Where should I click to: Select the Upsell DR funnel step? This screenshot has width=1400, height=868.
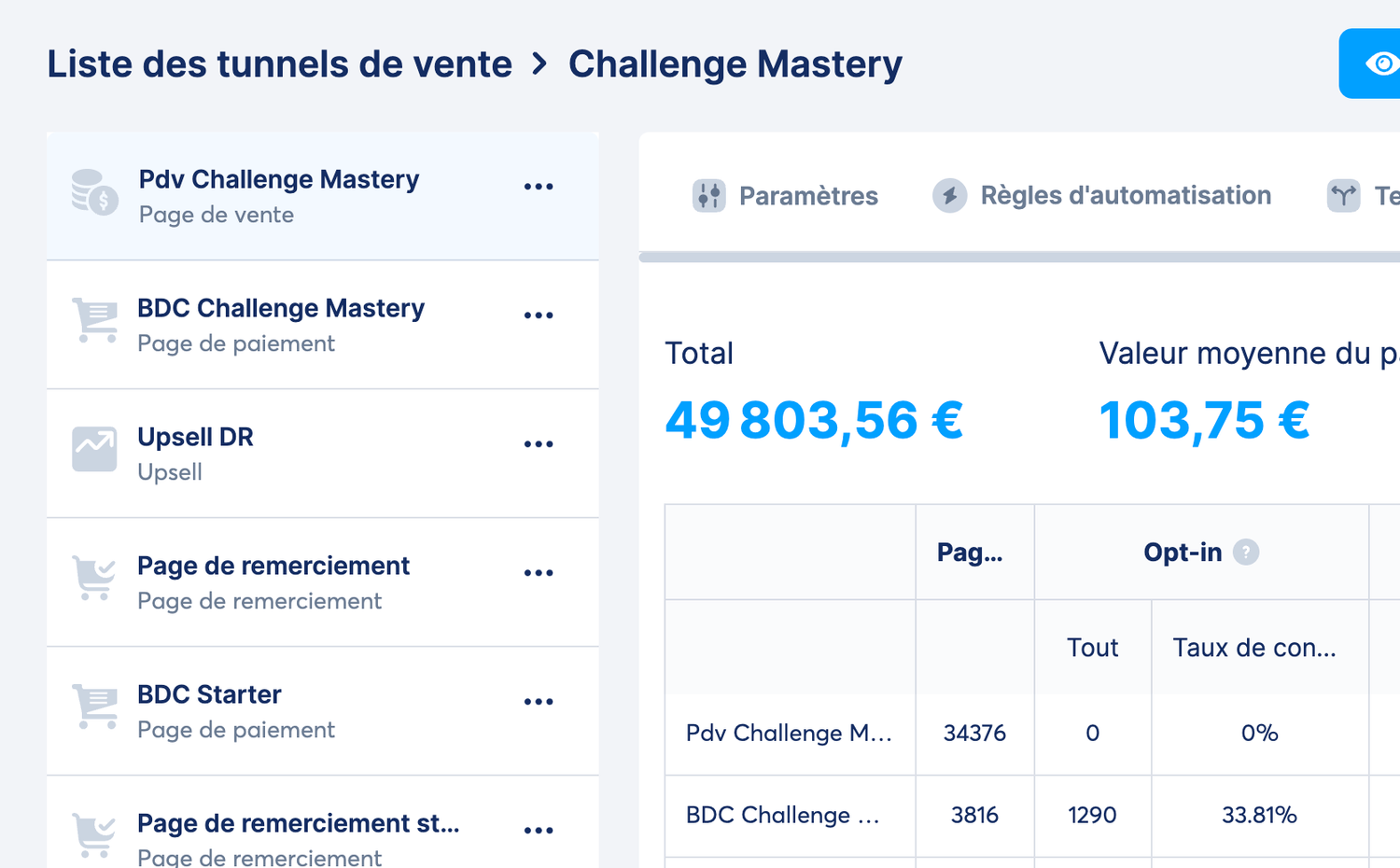(280, 454)
